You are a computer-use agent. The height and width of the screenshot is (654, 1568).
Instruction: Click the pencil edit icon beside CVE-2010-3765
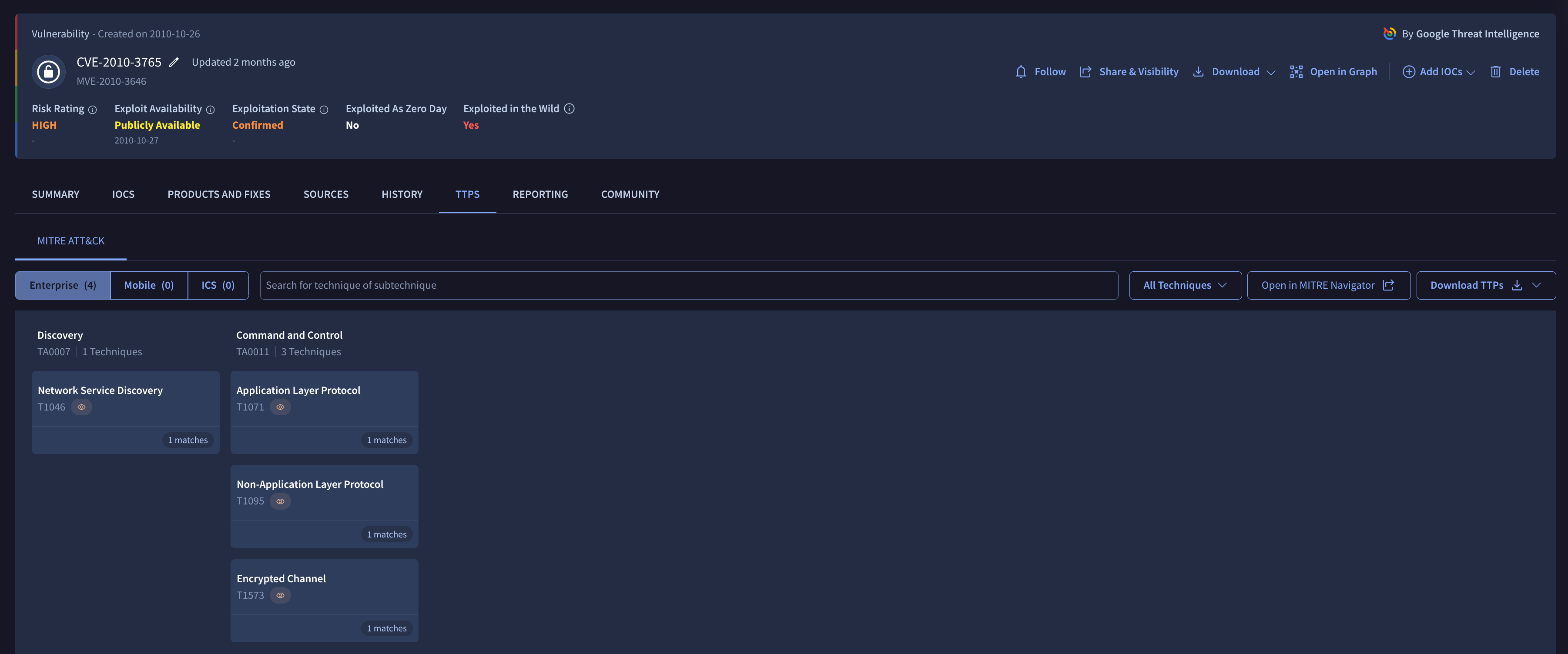point(174,62)
